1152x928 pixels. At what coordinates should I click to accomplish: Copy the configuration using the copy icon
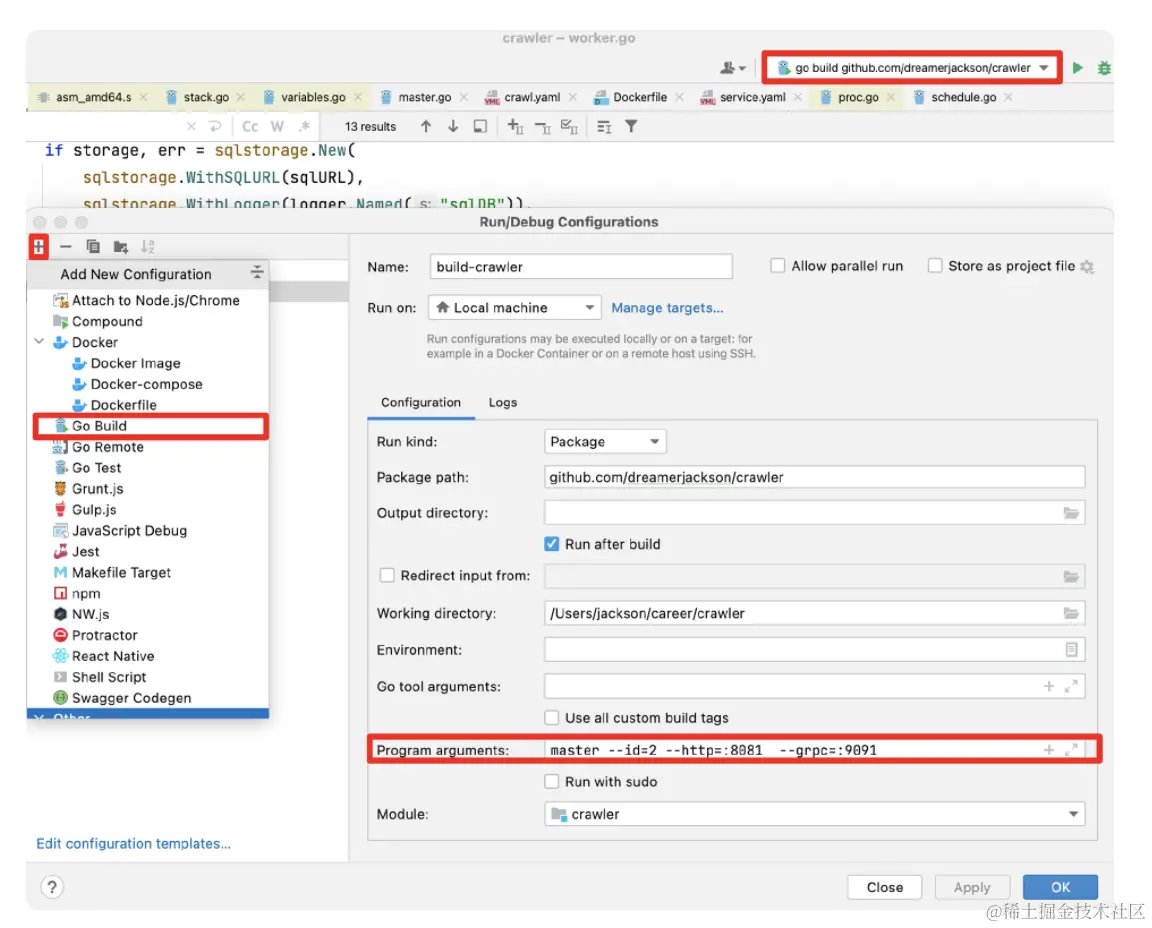tap(93, 247)
